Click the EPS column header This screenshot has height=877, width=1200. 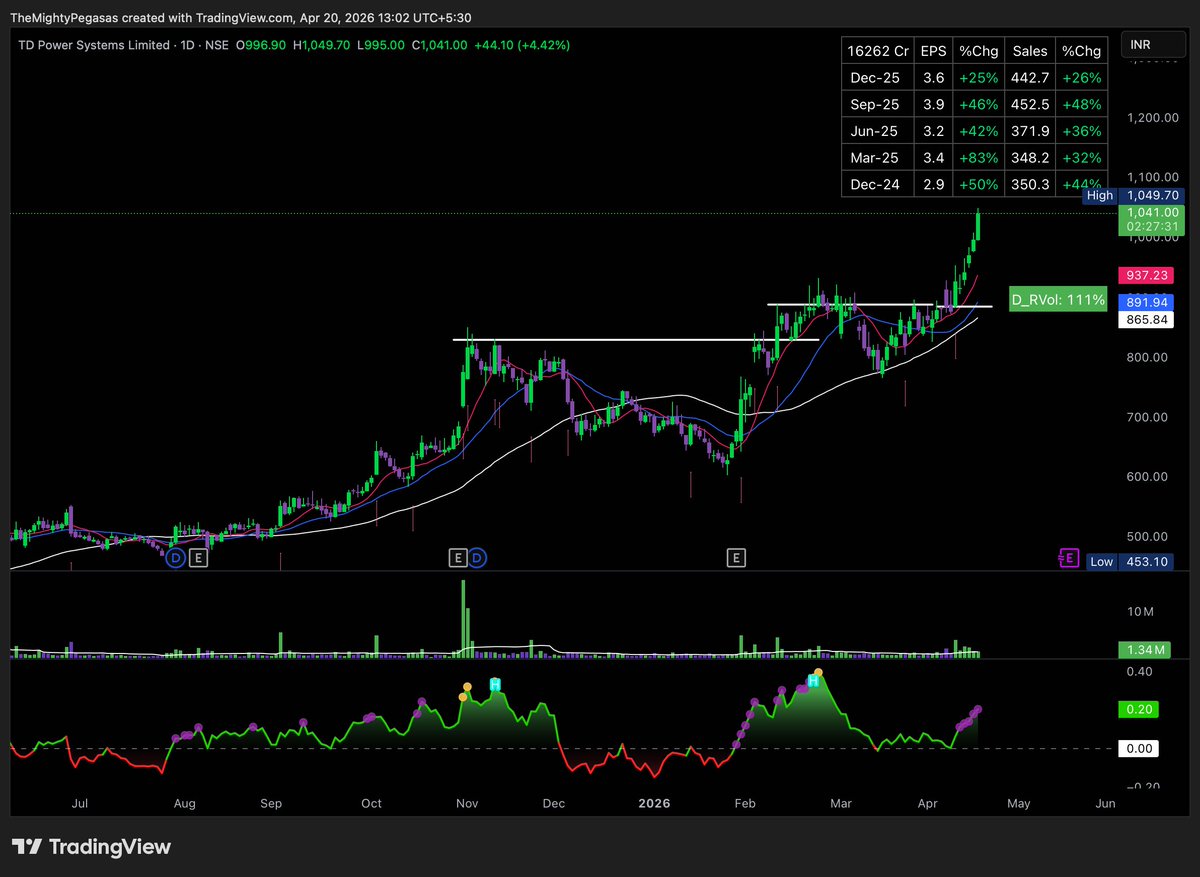click(932, 51)
